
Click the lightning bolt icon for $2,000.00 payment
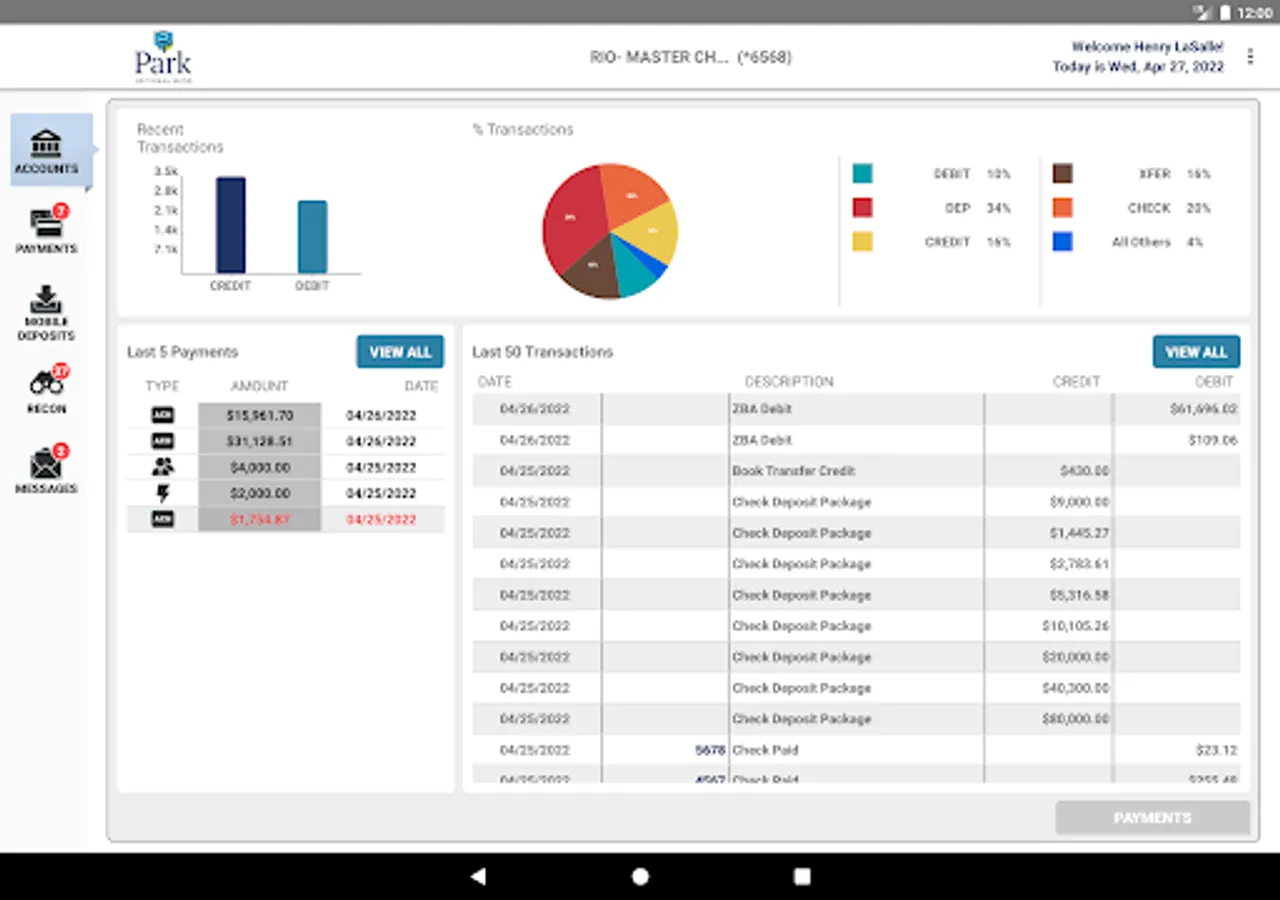(x=162, y=493)
